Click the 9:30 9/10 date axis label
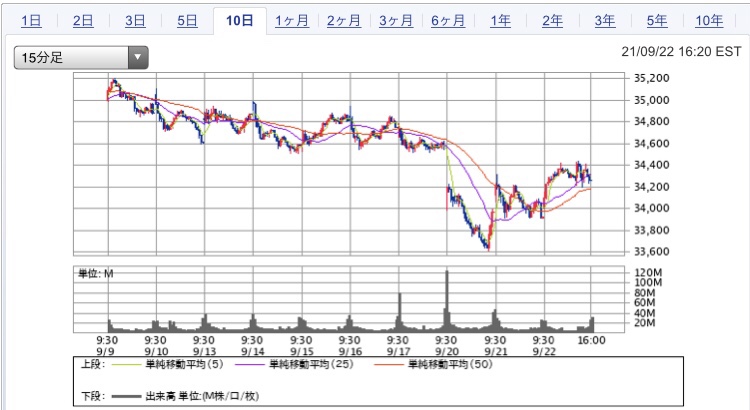The image size is (750, 410). (x=155, y=346)
